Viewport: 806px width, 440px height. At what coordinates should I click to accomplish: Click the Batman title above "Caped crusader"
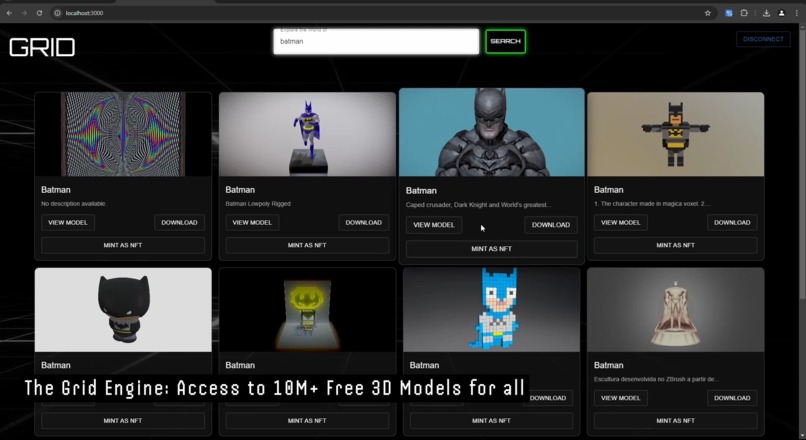(421, 190)
